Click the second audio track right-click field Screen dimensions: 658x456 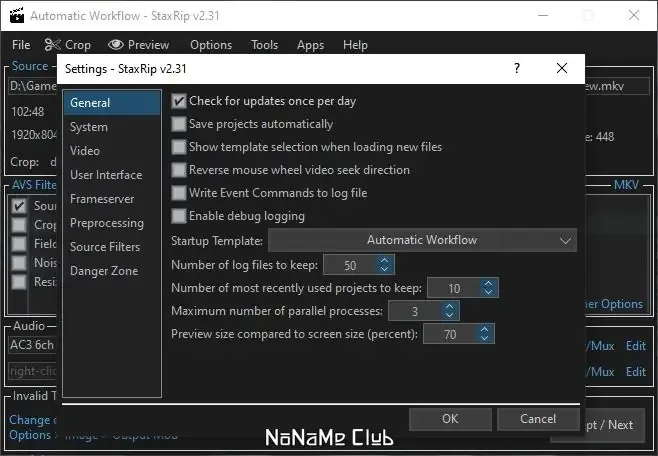[x=32, y=371]
